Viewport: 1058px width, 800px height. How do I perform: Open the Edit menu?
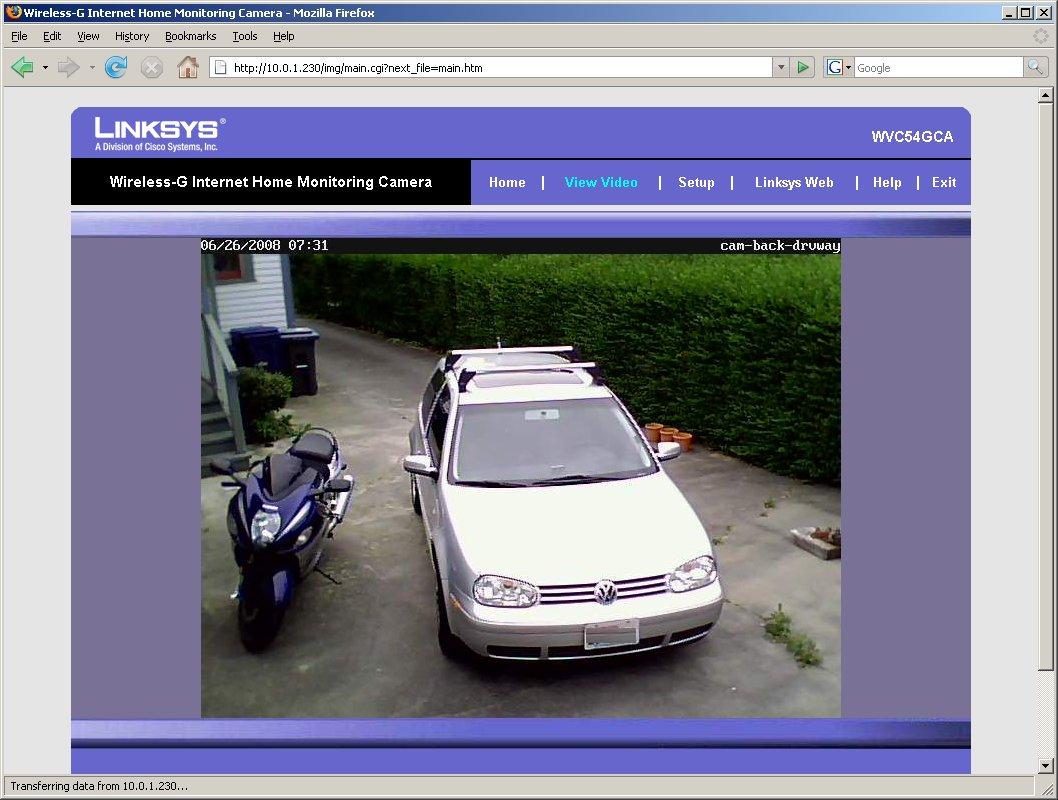[x=52, y=36]
